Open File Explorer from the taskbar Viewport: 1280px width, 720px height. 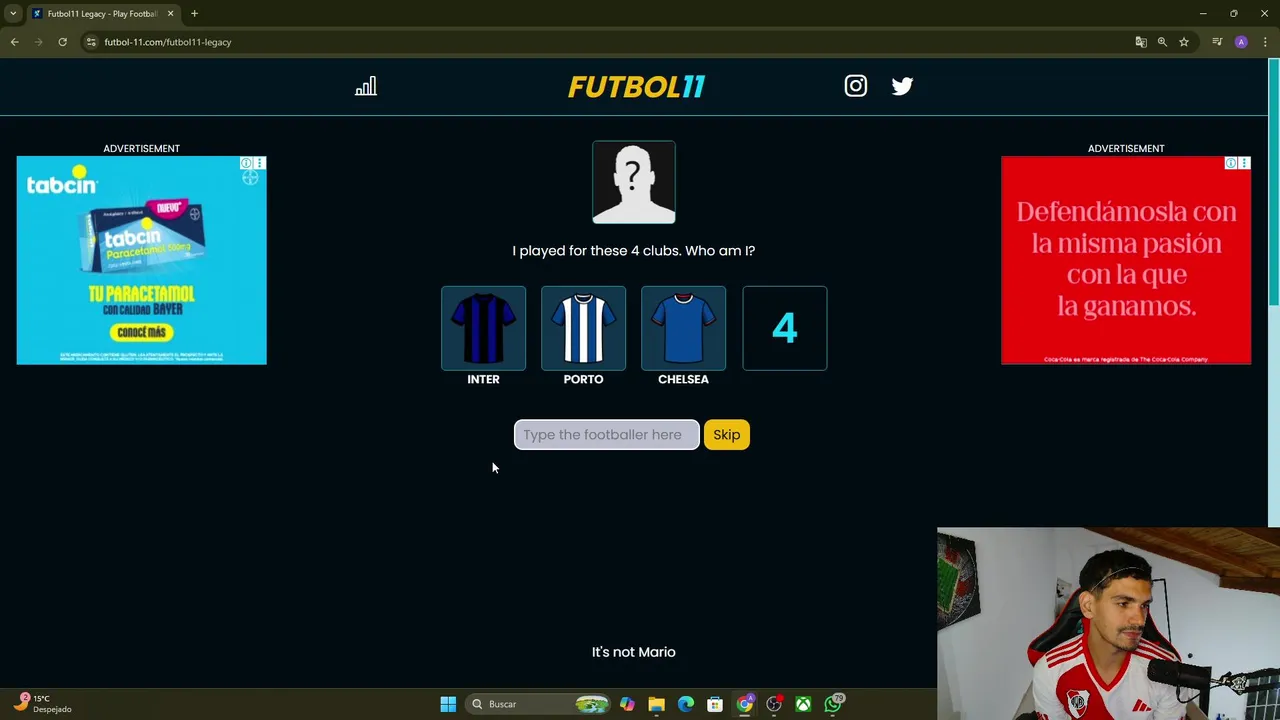pyautogui.click(x=656, y=704)
